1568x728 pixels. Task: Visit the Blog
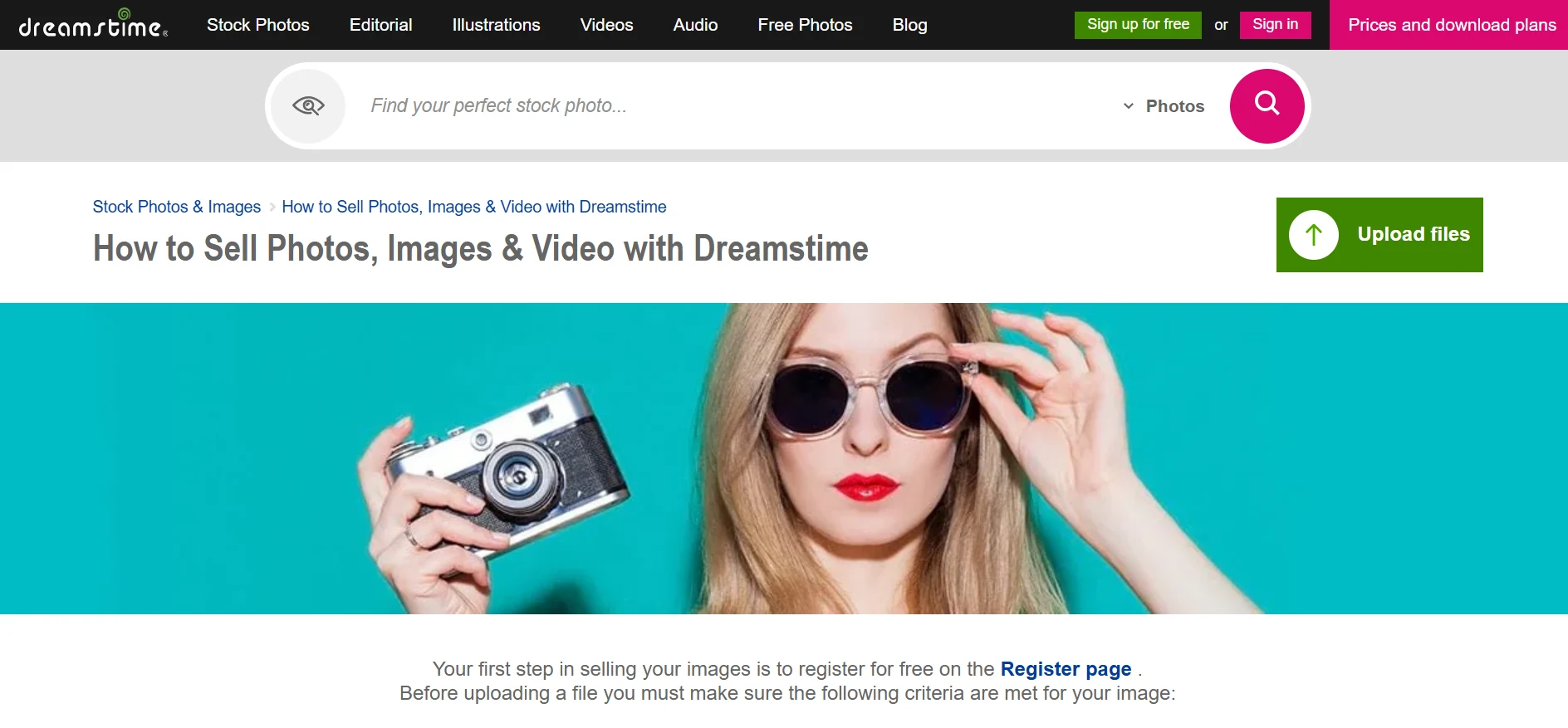909,25
